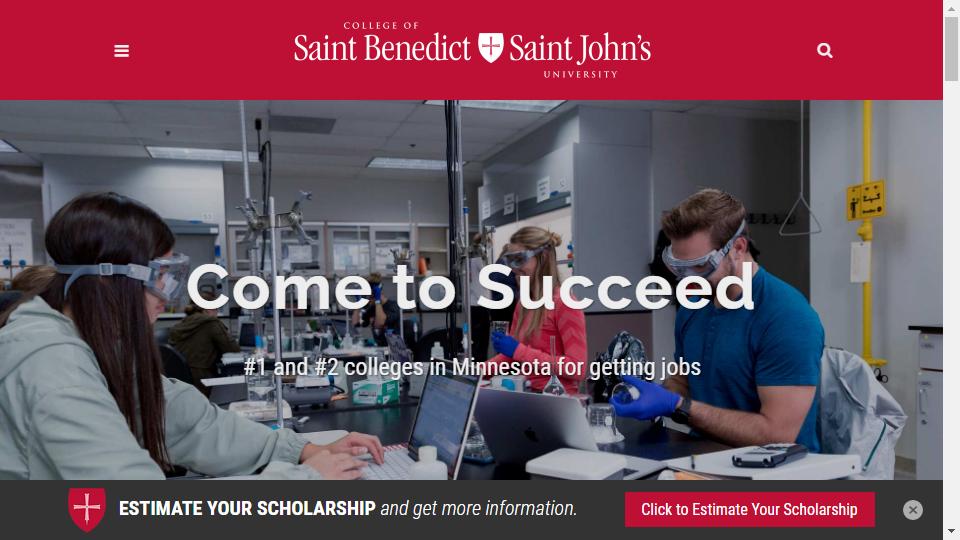
Task: Click the shield icon in scholarship banner
Action: pos(87,509)
